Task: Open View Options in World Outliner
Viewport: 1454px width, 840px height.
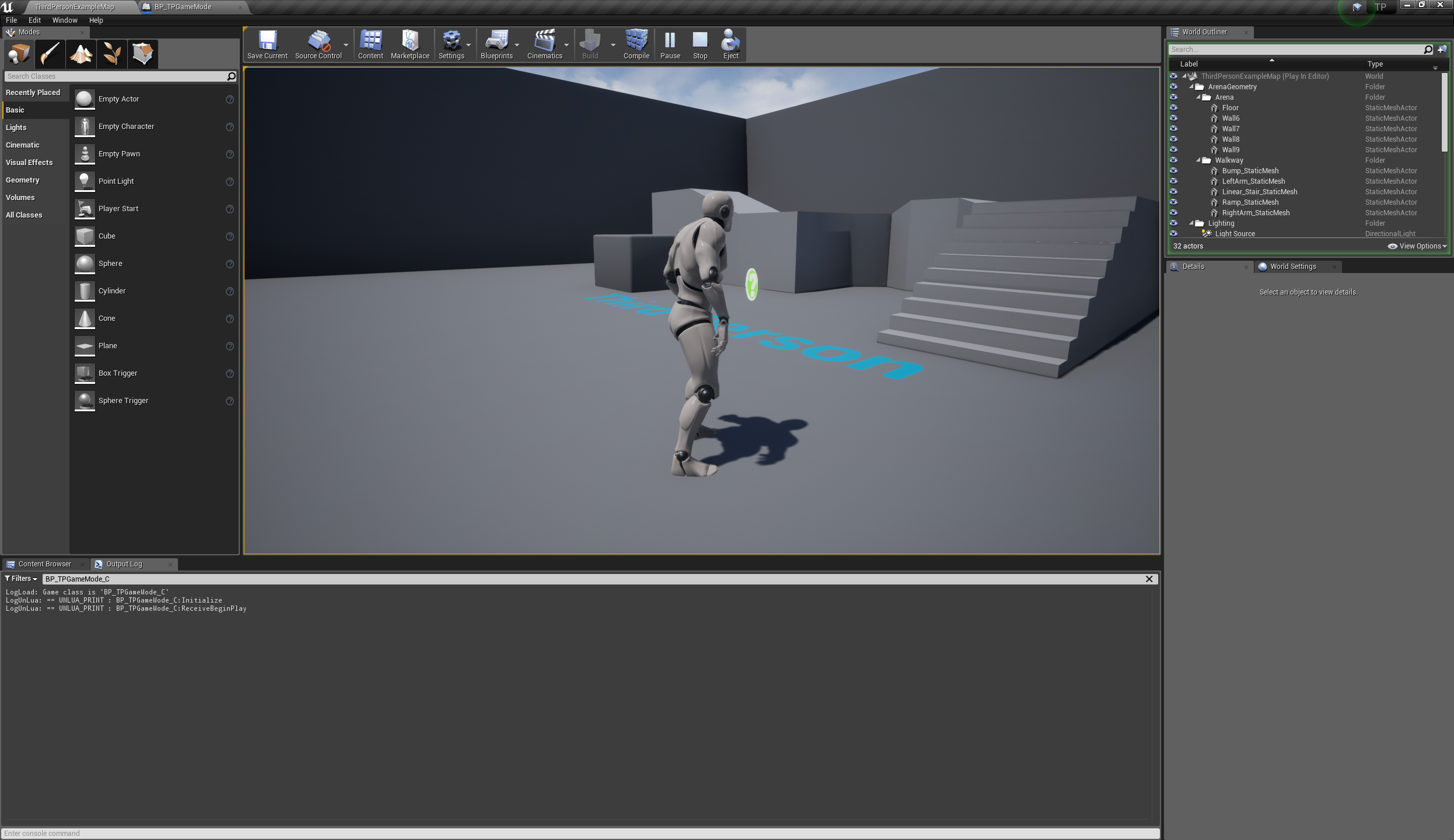Action: tap(1417, 246)
